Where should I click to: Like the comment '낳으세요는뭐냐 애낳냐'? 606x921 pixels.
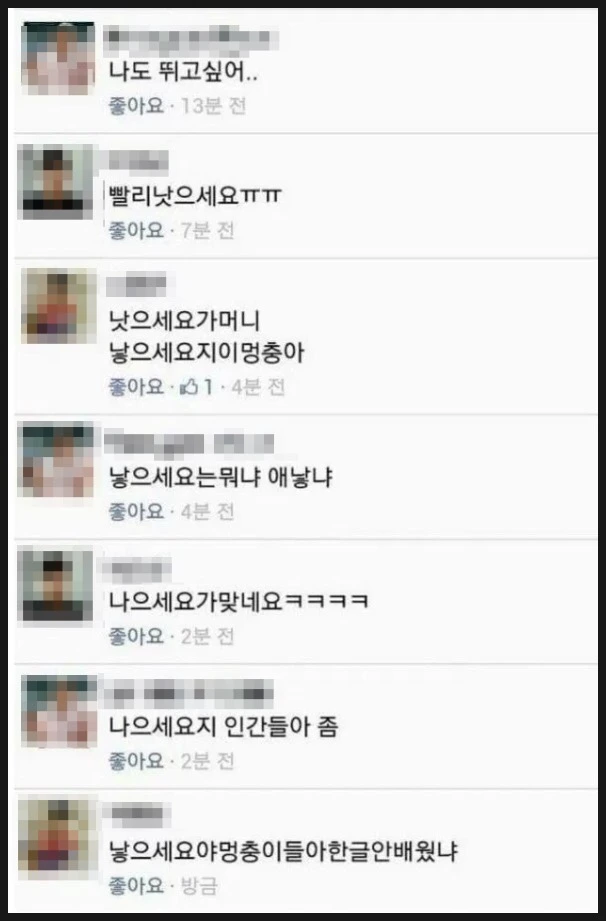(136, 512)
